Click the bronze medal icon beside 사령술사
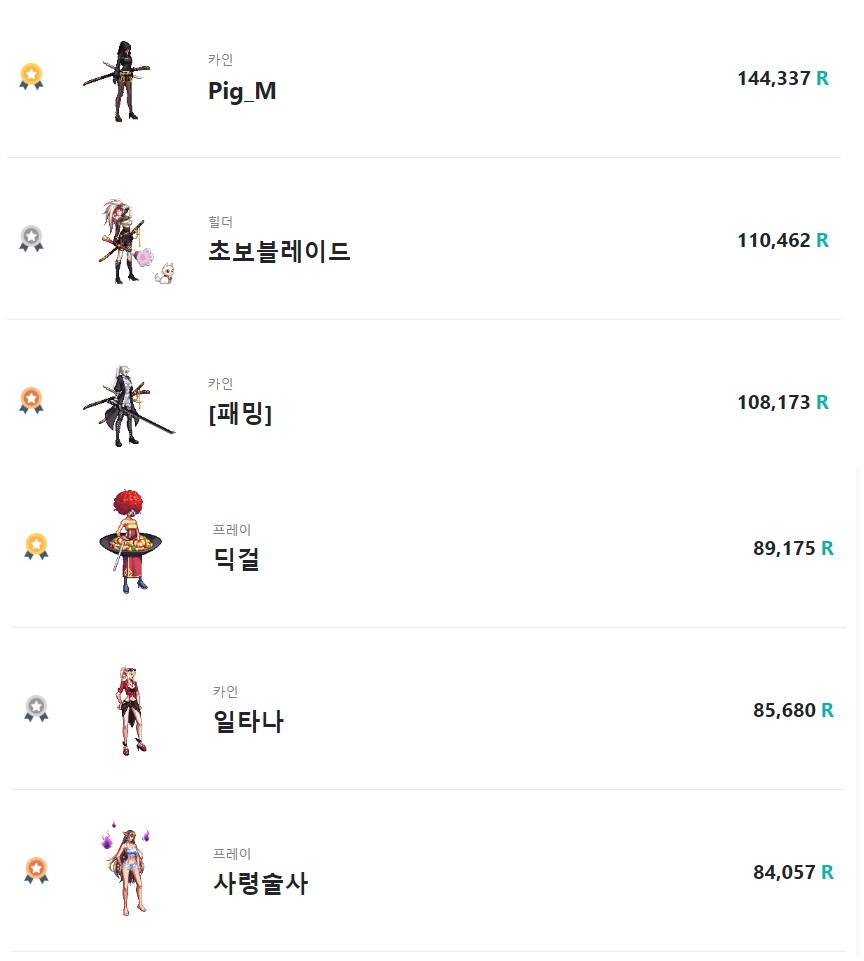The height and width of the screenshot is (961, 864). 36,870
